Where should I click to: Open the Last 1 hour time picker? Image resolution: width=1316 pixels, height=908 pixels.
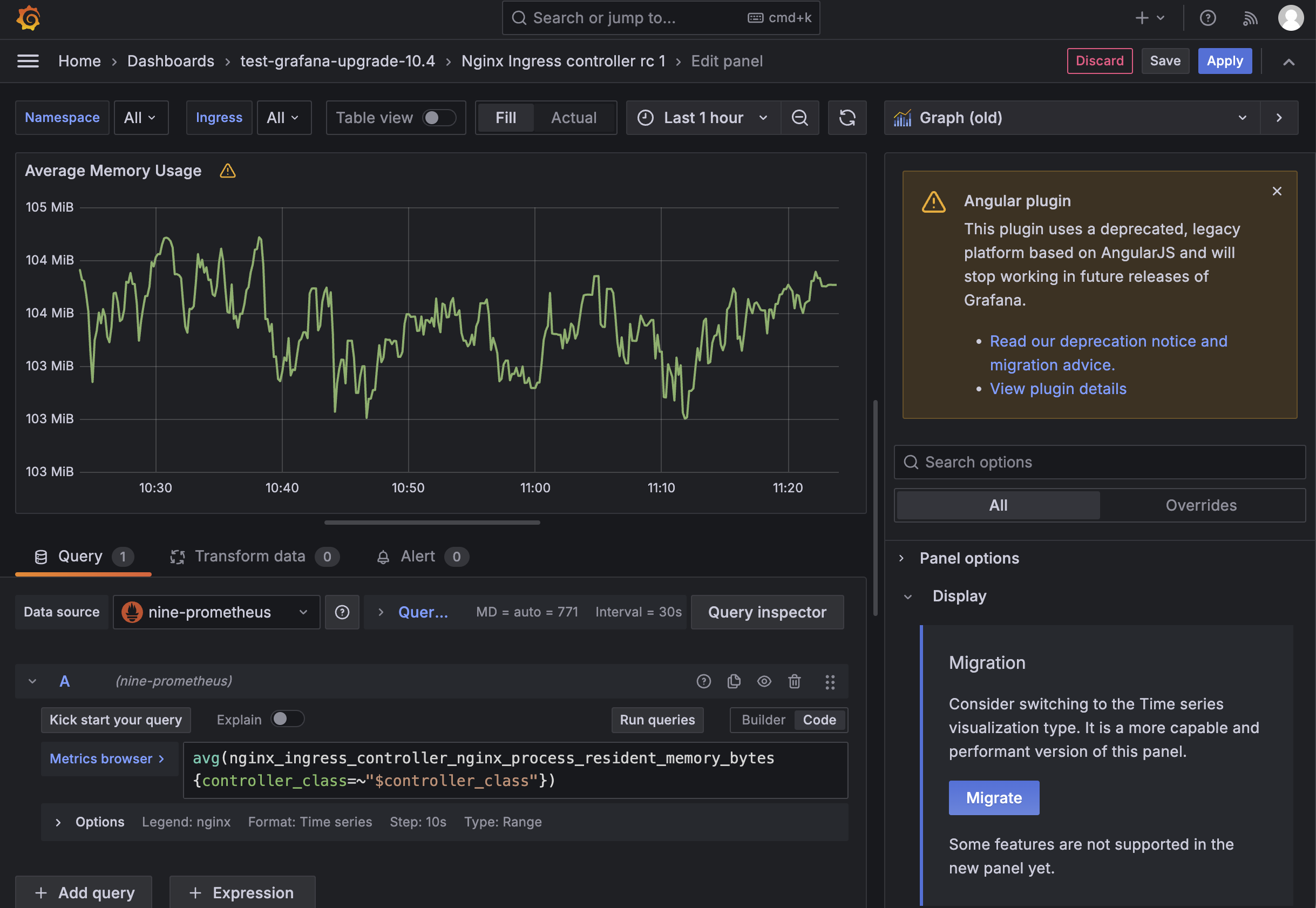(x=703, y=118)
